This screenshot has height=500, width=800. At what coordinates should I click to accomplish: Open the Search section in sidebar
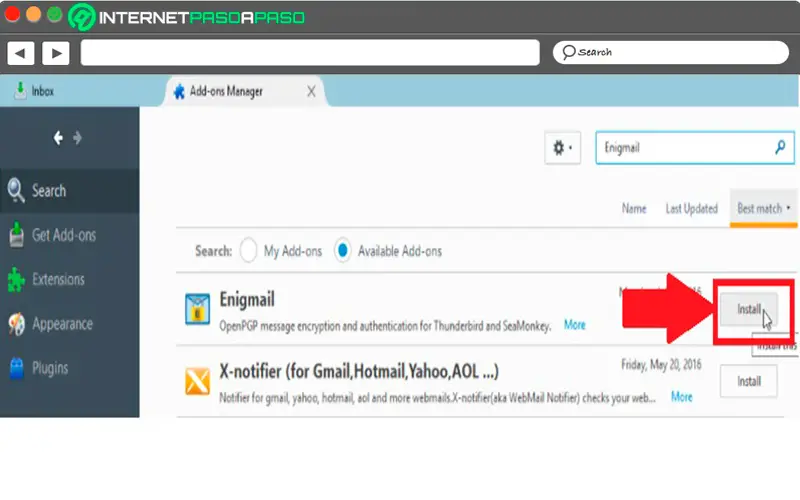69,191
